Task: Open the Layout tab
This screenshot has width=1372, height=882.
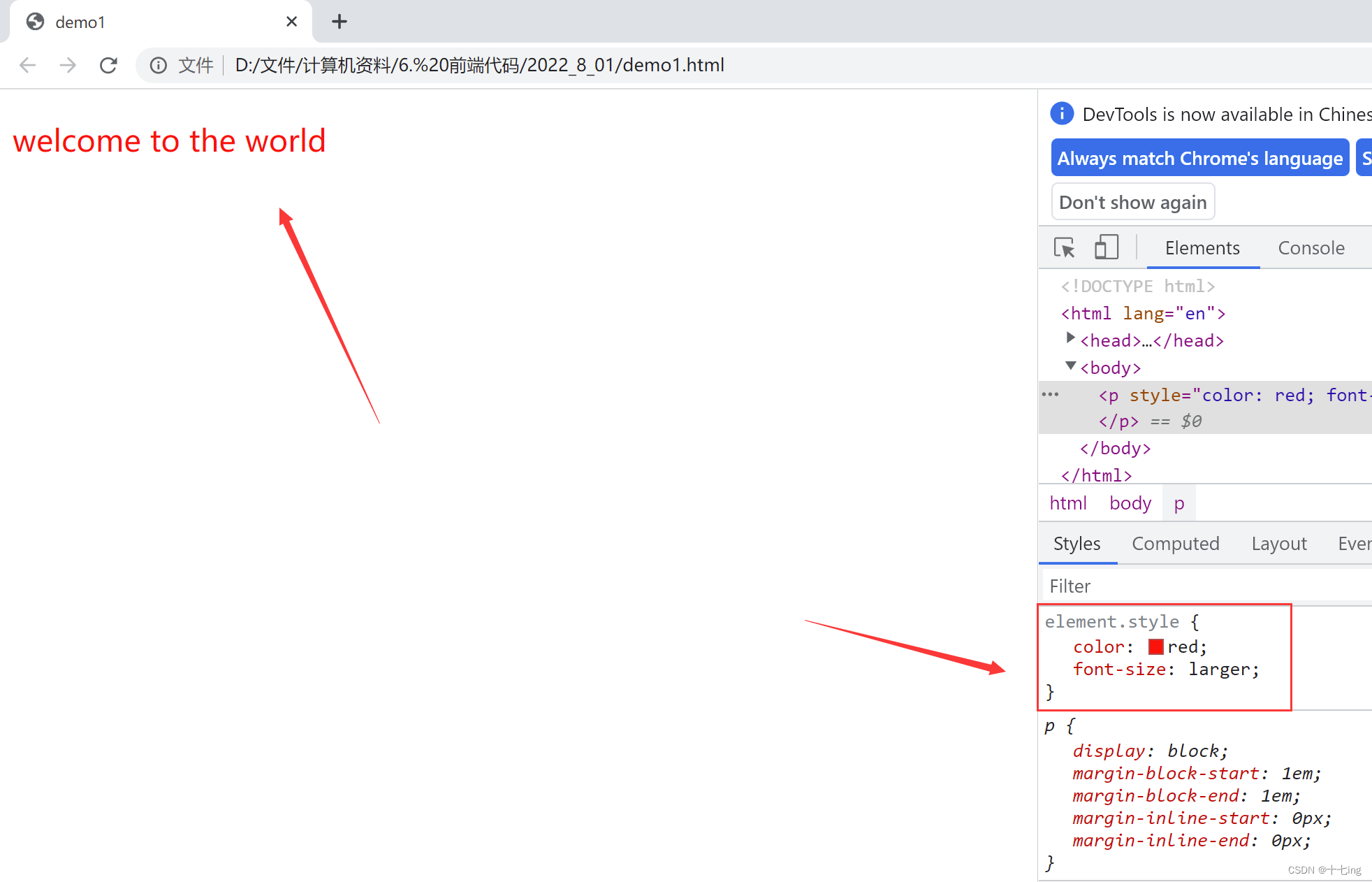Action: point(1278,544)
